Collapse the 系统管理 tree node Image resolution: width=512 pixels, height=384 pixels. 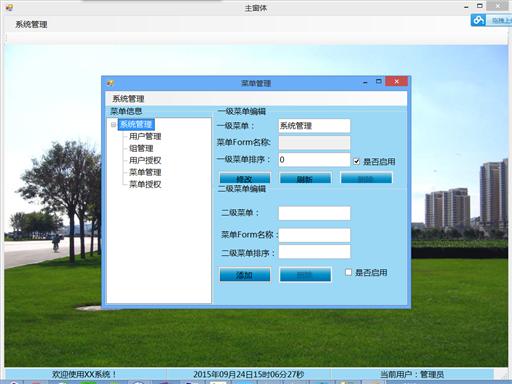(113, 125)
